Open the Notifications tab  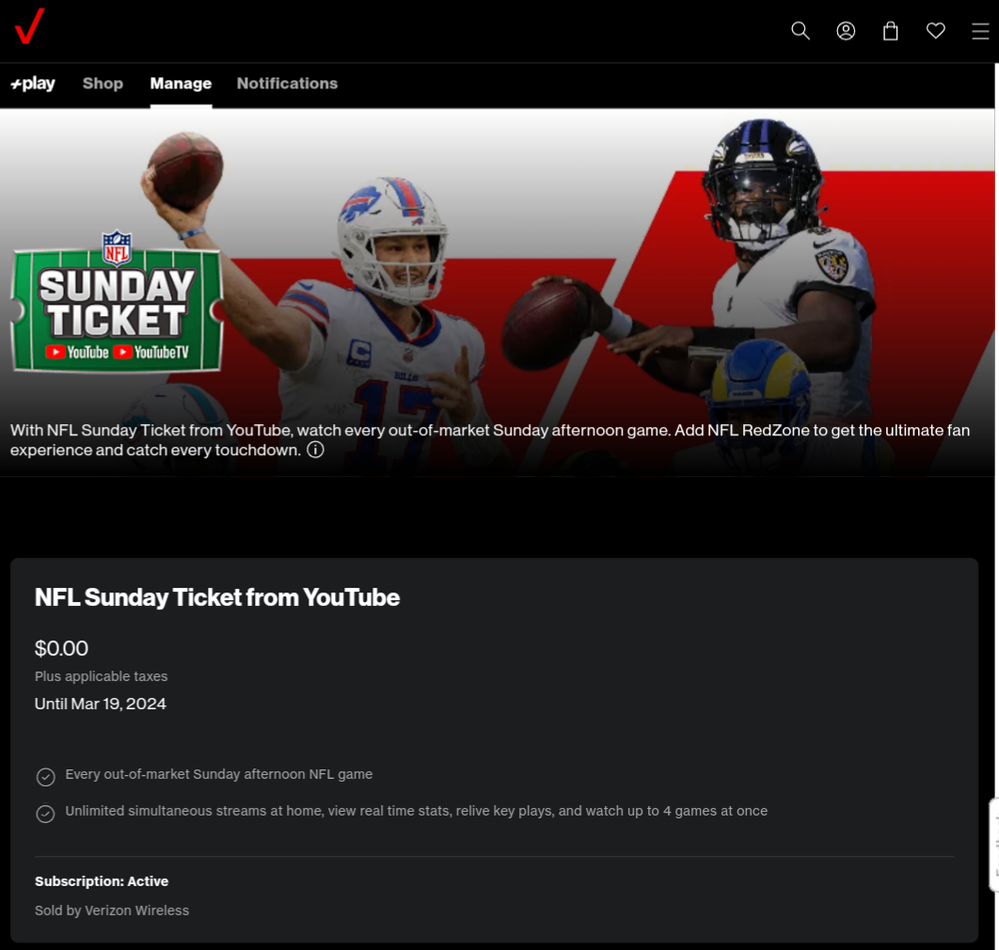pyautogui.click(x=287, y=83)
